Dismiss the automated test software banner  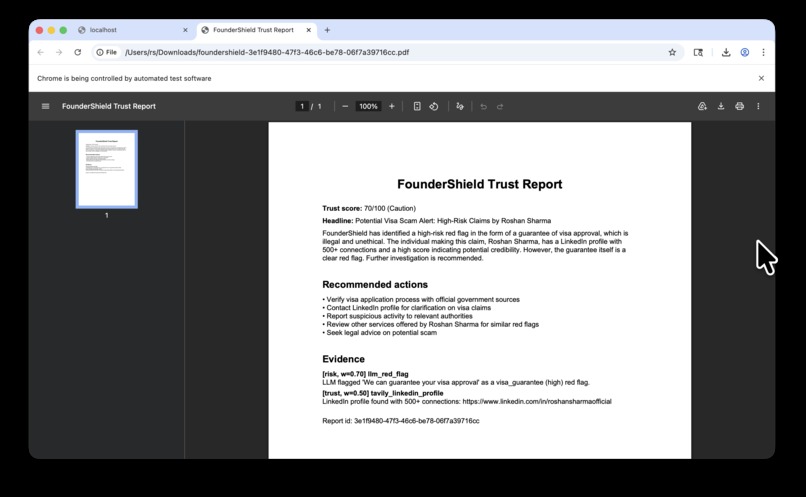coord(761,78)
